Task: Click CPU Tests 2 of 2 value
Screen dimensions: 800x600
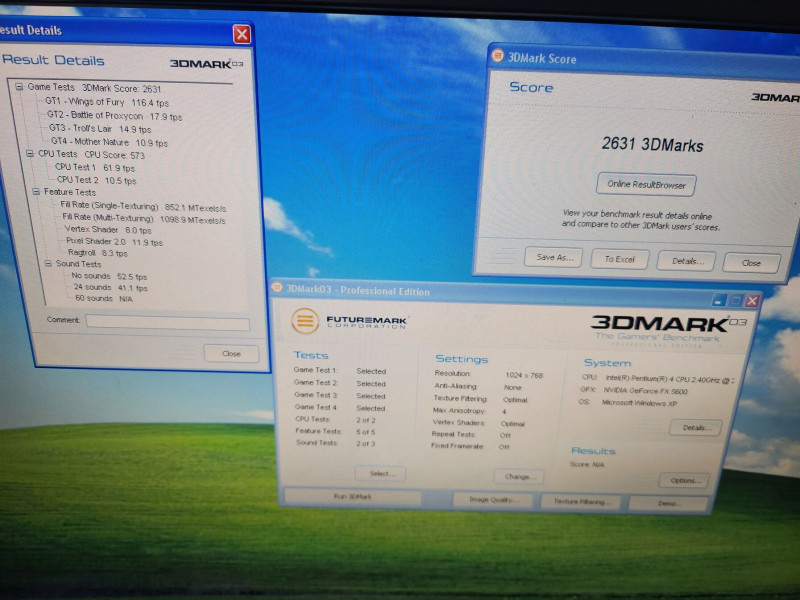Action: point(366,420)
